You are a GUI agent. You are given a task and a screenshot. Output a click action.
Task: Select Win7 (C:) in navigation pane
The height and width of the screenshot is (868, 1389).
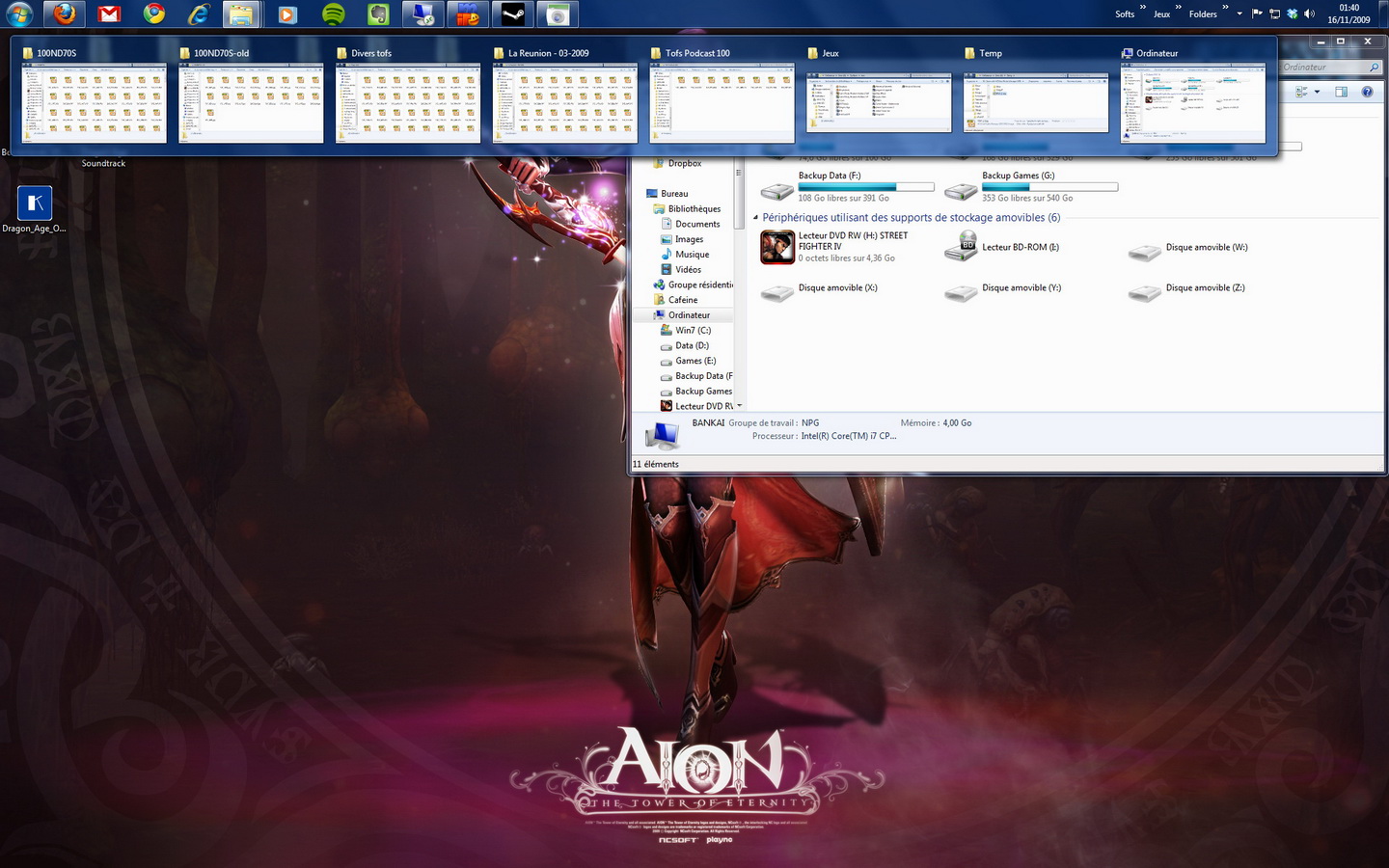[x=693, y=330]
